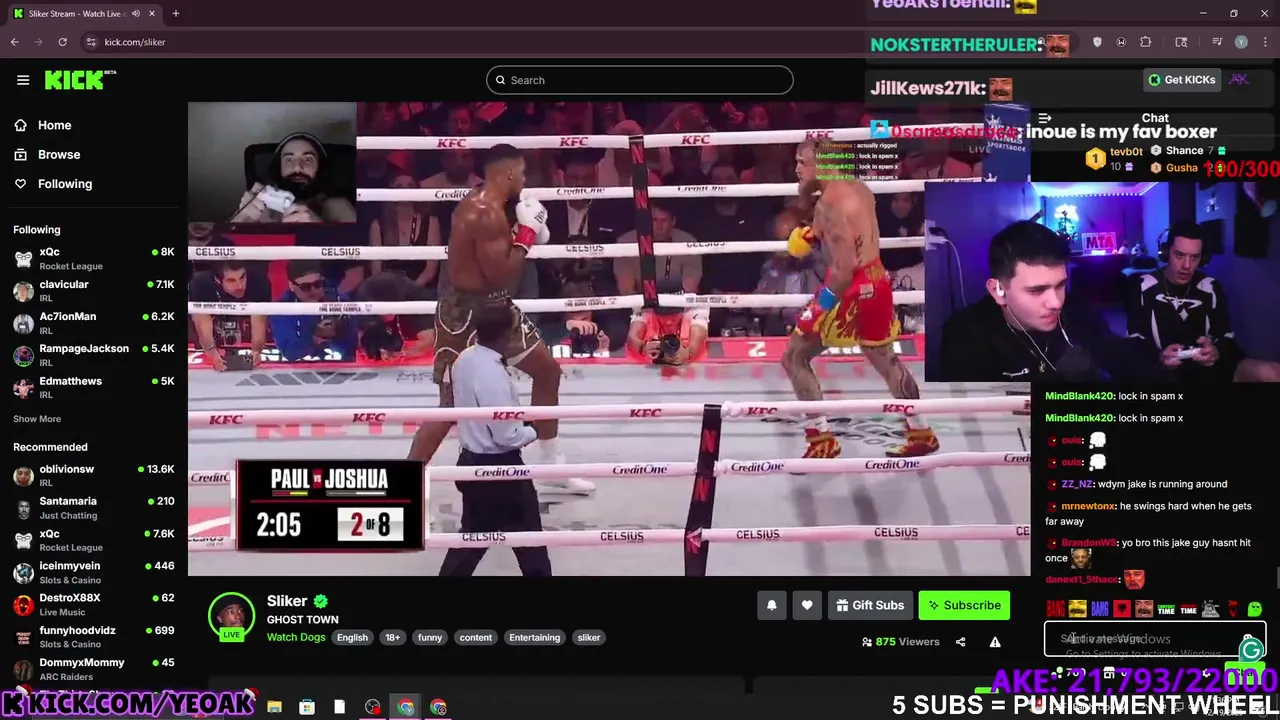The image size is (1280, 720).
Task: Toggle notification bell for Sliker
Action: 771,605
